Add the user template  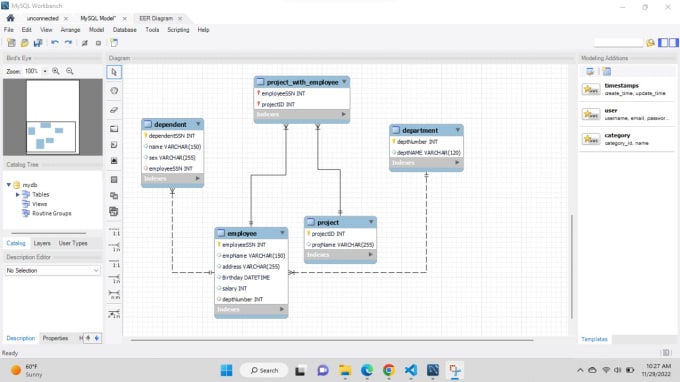tap(627, 114)
